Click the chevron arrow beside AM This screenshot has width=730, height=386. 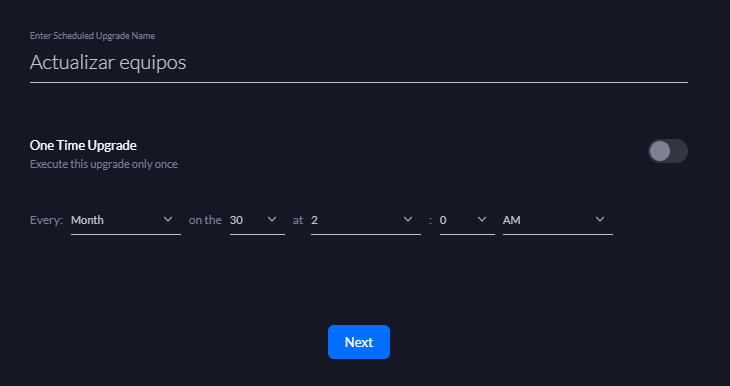pyautogui.click(x=600, y=219)
